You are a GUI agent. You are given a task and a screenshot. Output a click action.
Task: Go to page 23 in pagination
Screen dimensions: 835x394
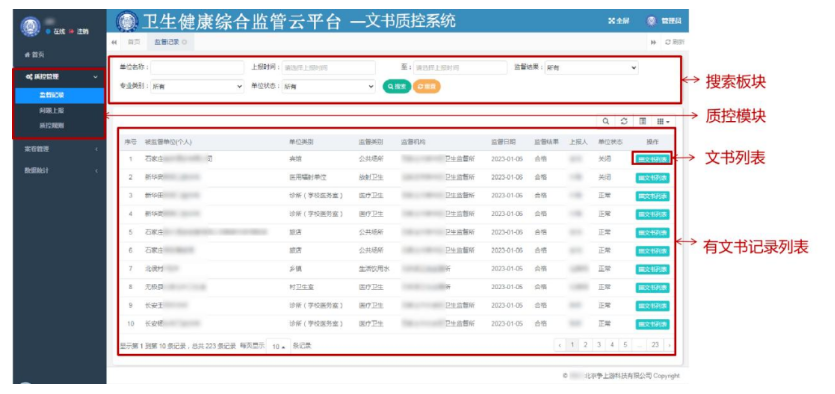point(655,345)
